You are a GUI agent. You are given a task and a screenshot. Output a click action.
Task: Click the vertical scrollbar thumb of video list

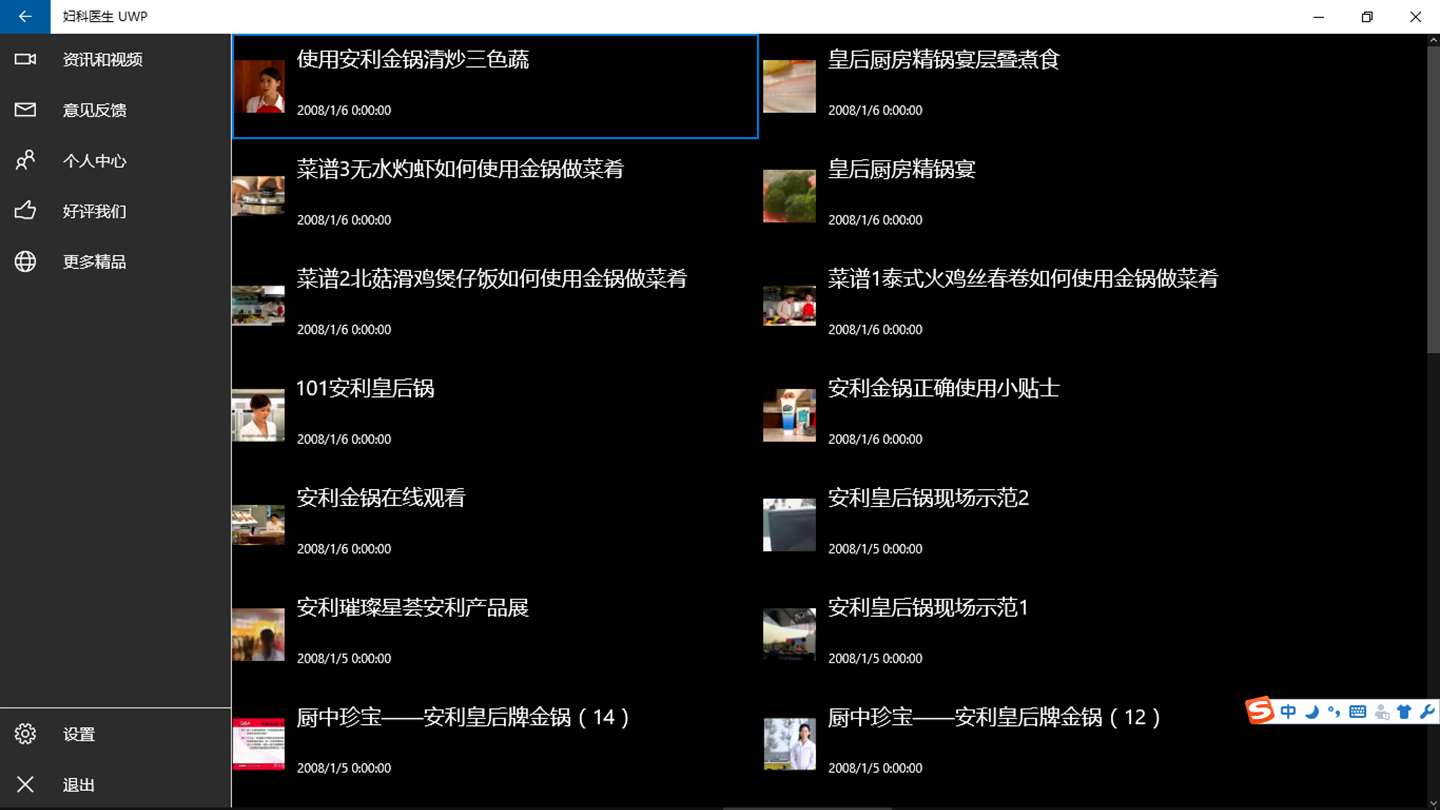(1433, 199)
